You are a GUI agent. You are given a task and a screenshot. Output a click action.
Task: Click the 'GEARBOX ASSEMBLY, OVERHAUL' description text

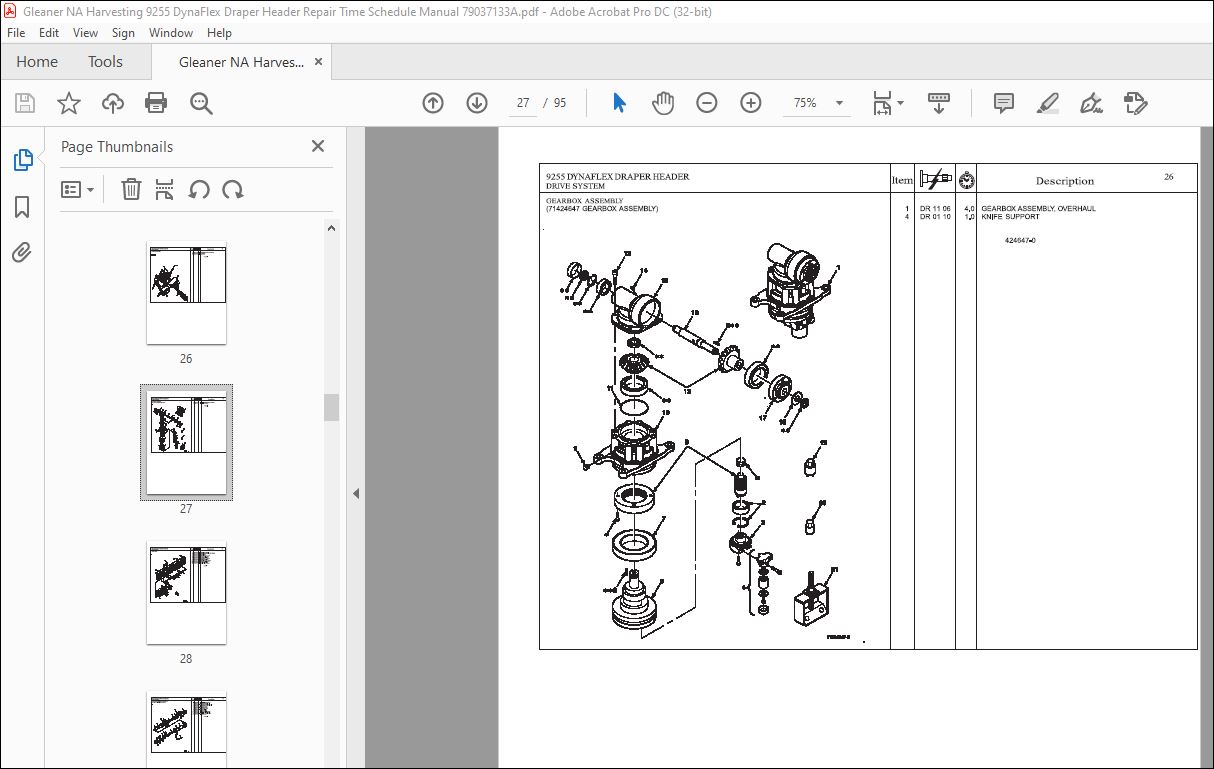coord(1038,209)
